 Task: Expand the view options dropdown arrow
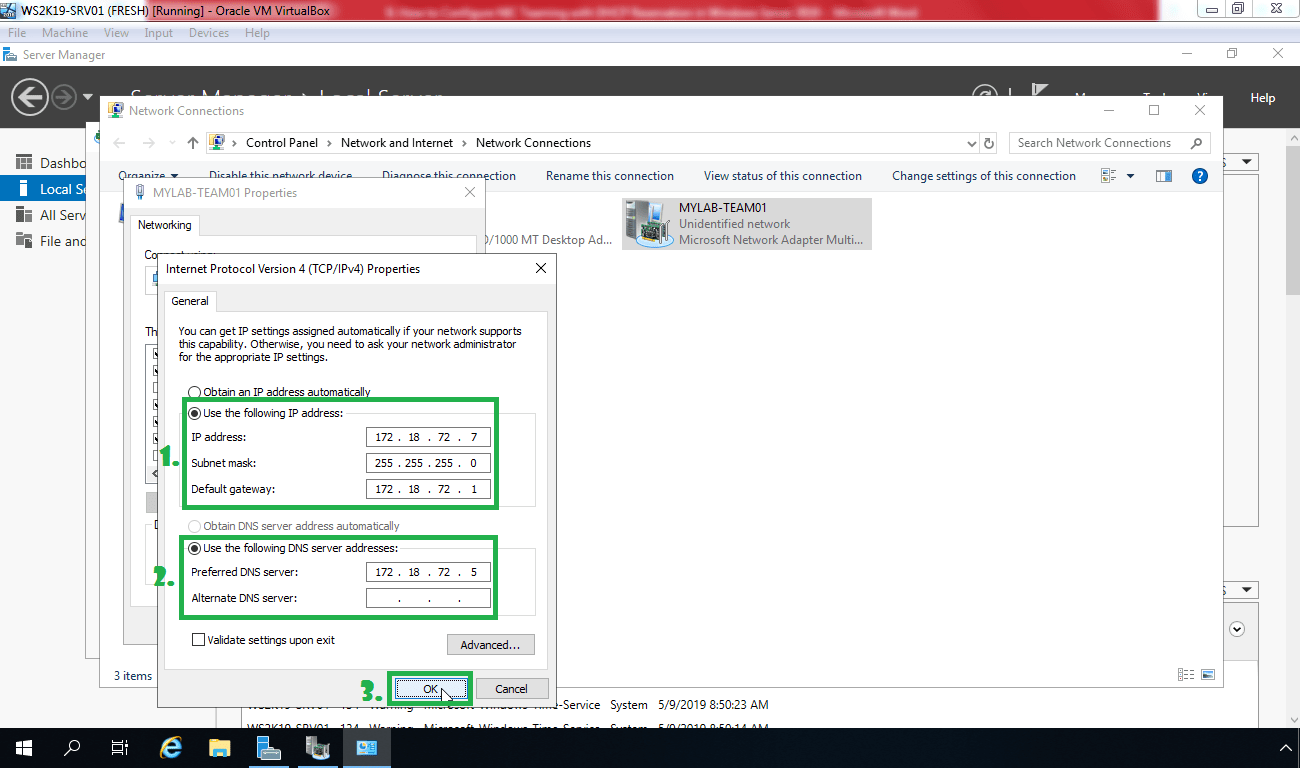1131,176
